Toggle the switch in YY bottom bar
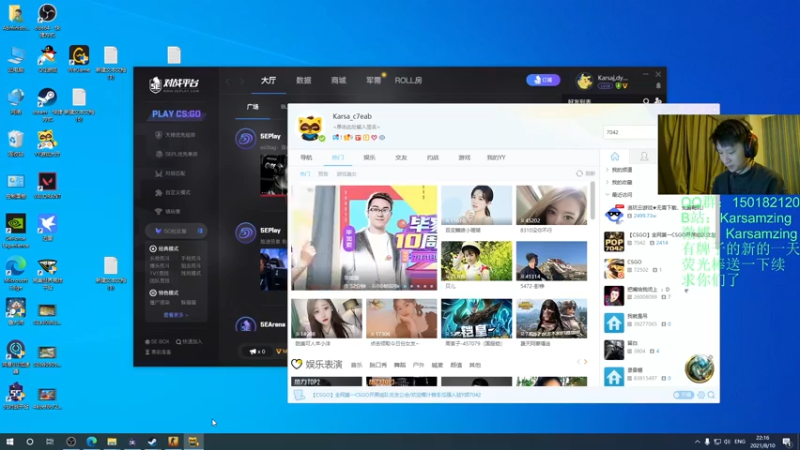 [x=683, y=395]
